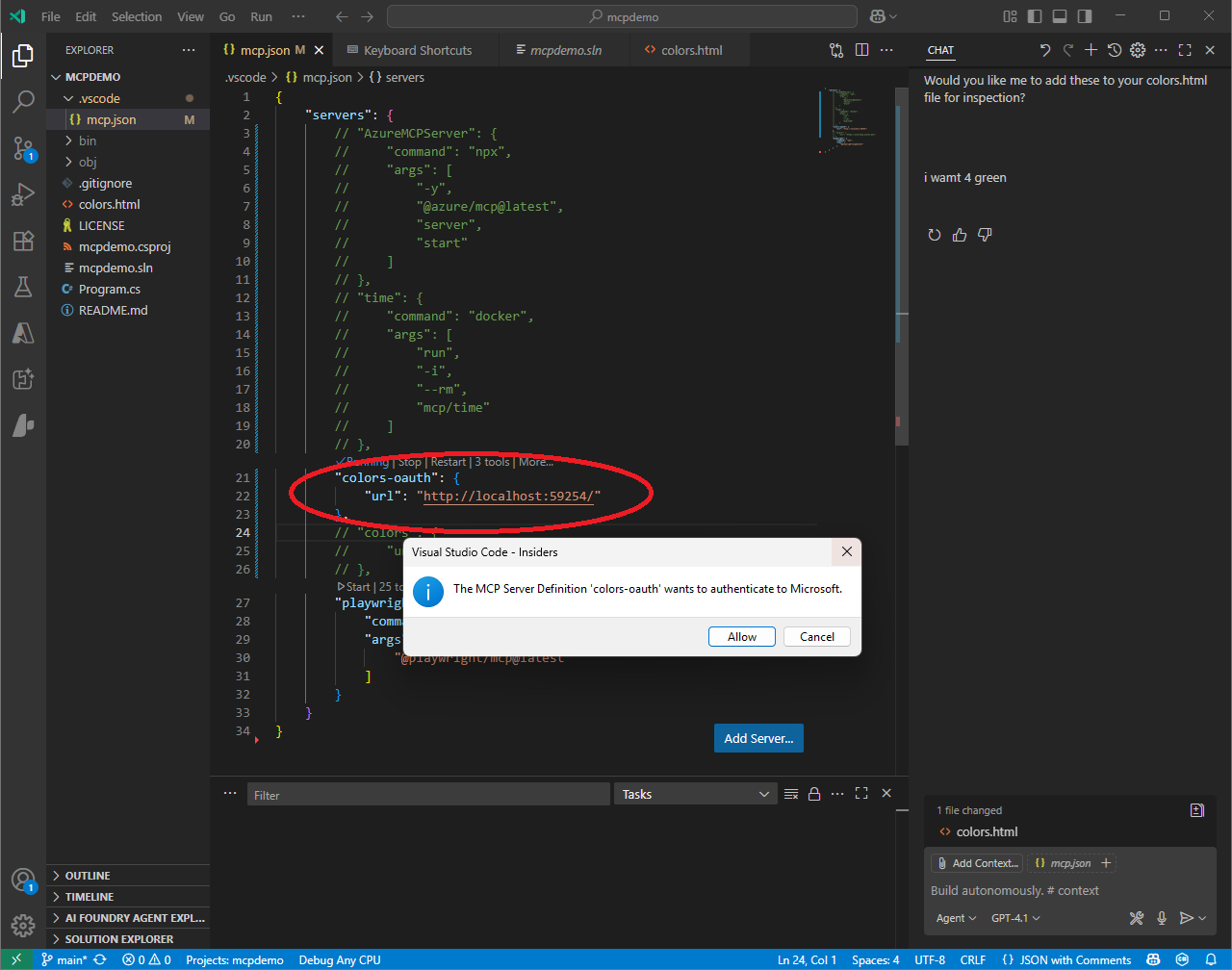Open Configure Tools wrench icon in chat
This screenshot has height=970, width=1232.
tap(1137, 917)
